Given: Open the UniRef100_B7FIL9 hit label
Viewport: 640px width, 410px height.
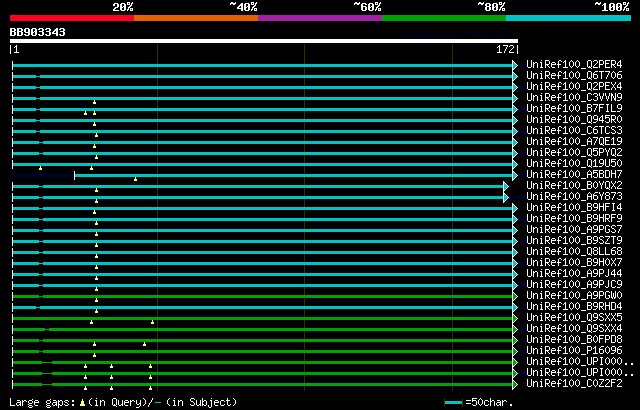Looking at the screenshot, I should (574, 109).
